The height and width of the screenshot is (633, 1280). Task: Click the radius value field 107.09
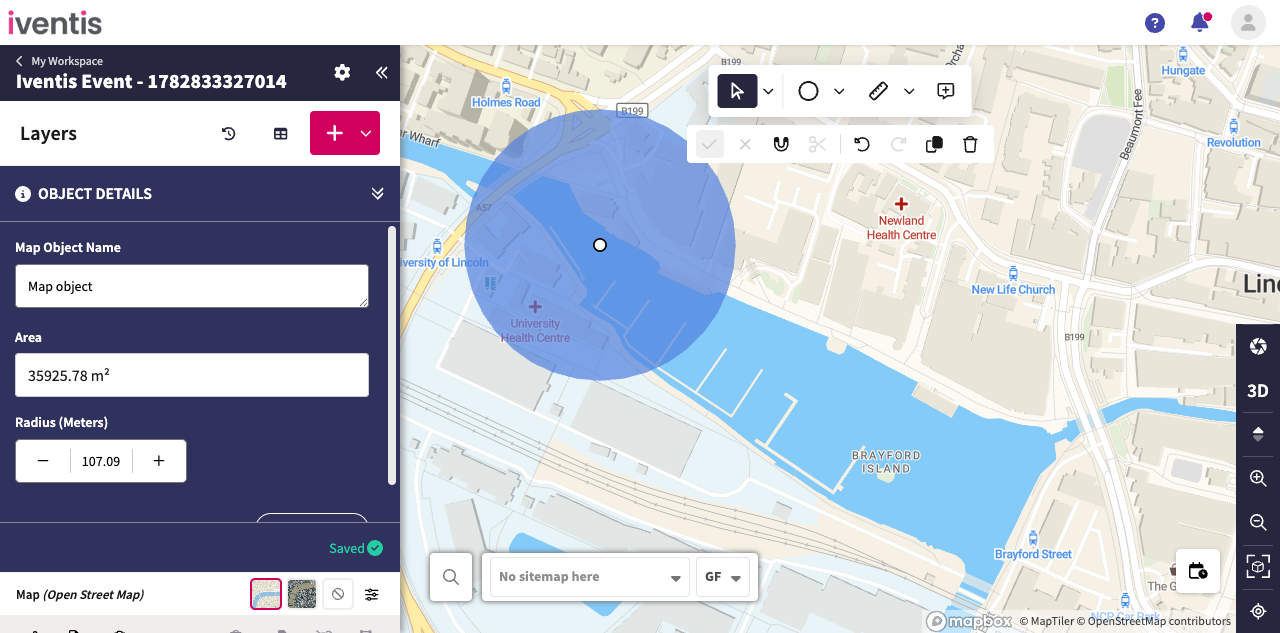click(x=101, y=461)
